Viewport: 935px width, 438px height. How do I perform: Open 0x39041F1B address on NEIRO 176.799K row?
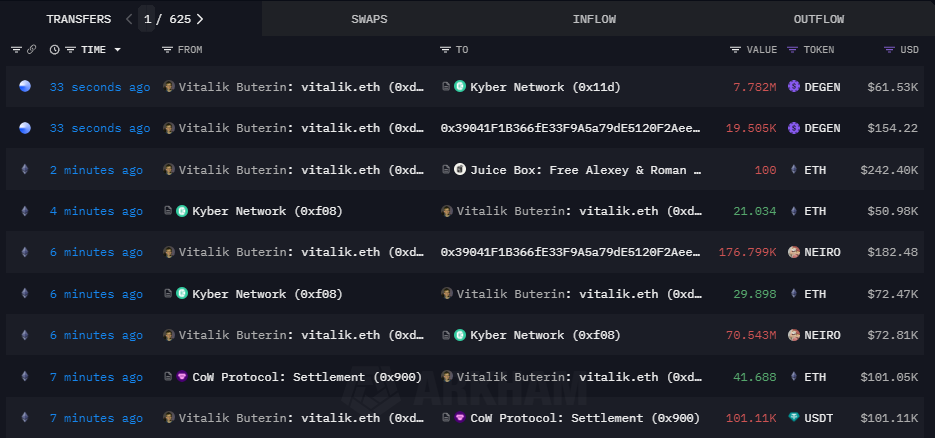(x=571, y=252)
